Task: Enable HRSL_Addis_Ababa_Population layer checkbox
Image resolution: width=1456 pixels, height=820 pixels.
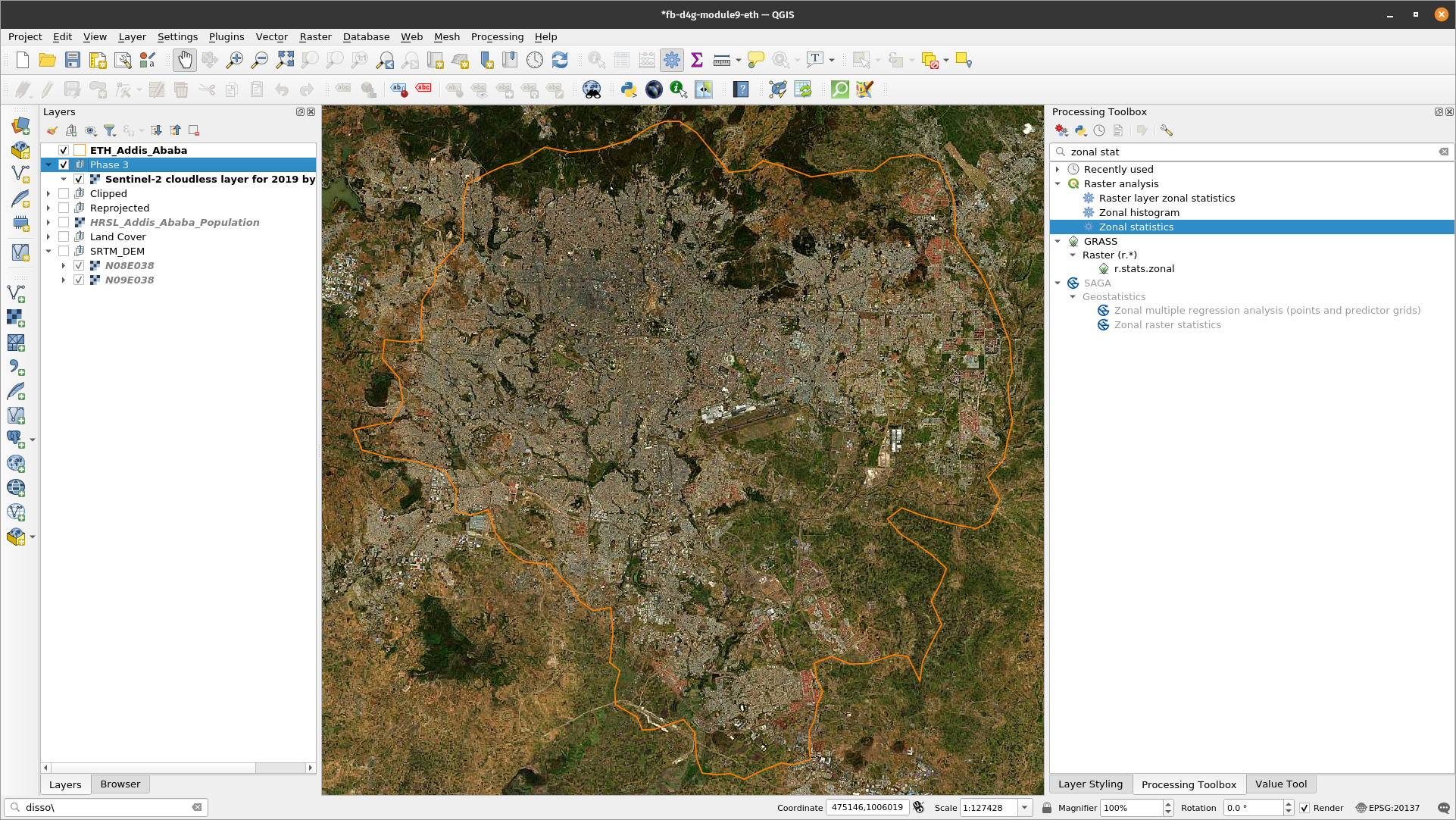Action: 64,222
